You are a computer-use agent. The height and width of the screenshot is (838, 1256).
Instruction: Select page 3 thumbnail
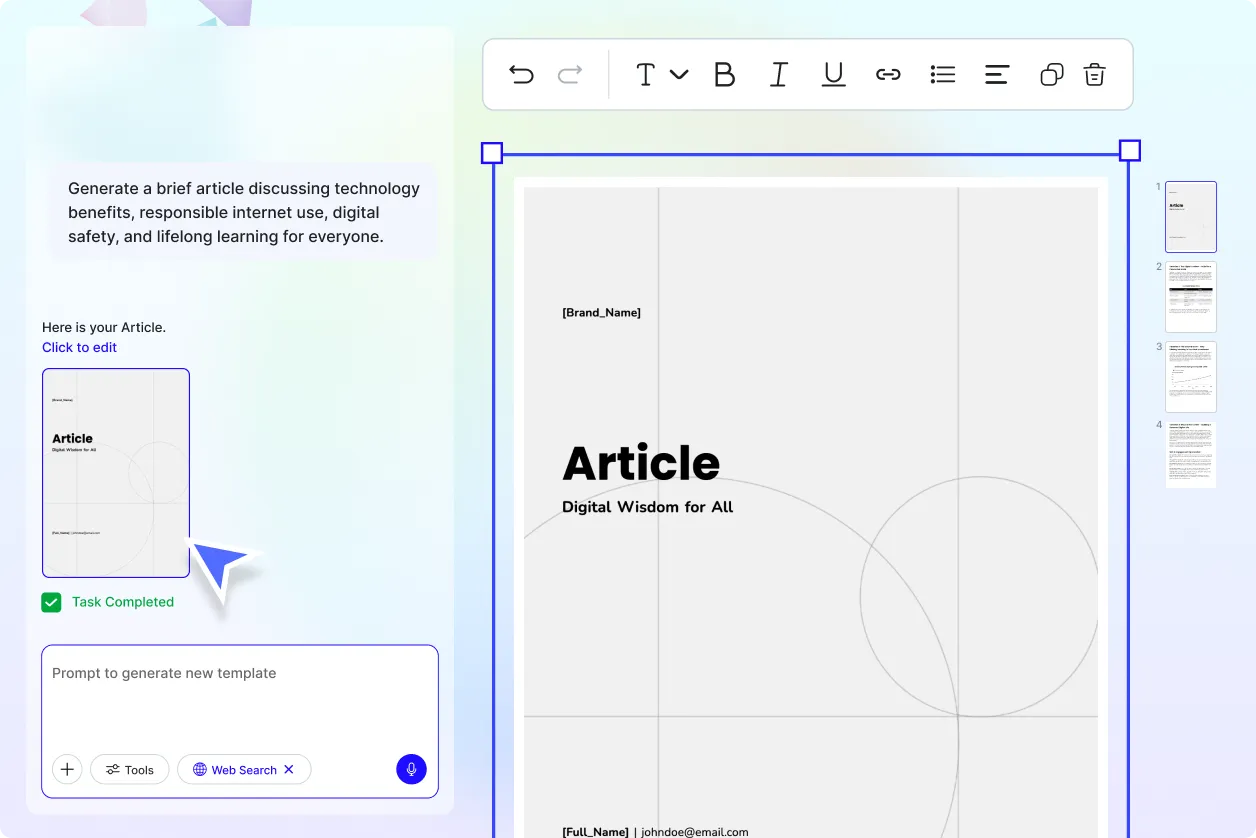1191,377
